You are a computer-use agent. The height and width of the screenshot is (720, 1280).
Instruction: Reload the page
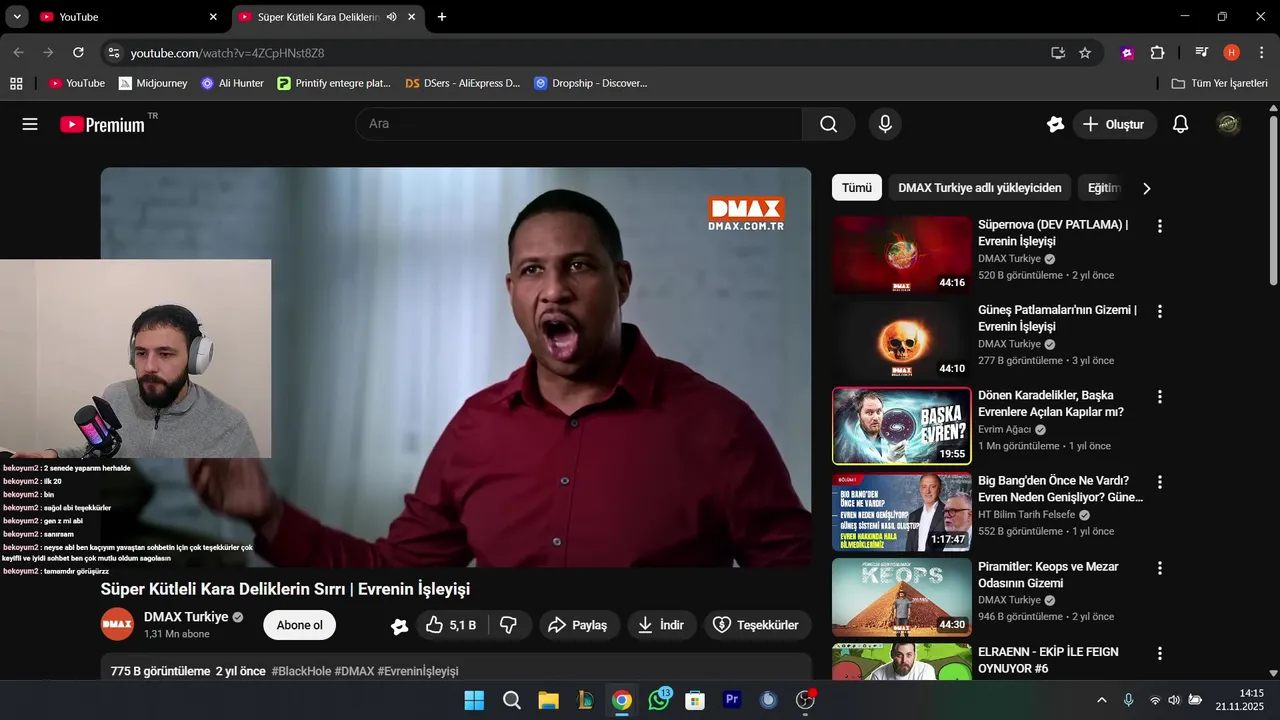click(78, 52)
